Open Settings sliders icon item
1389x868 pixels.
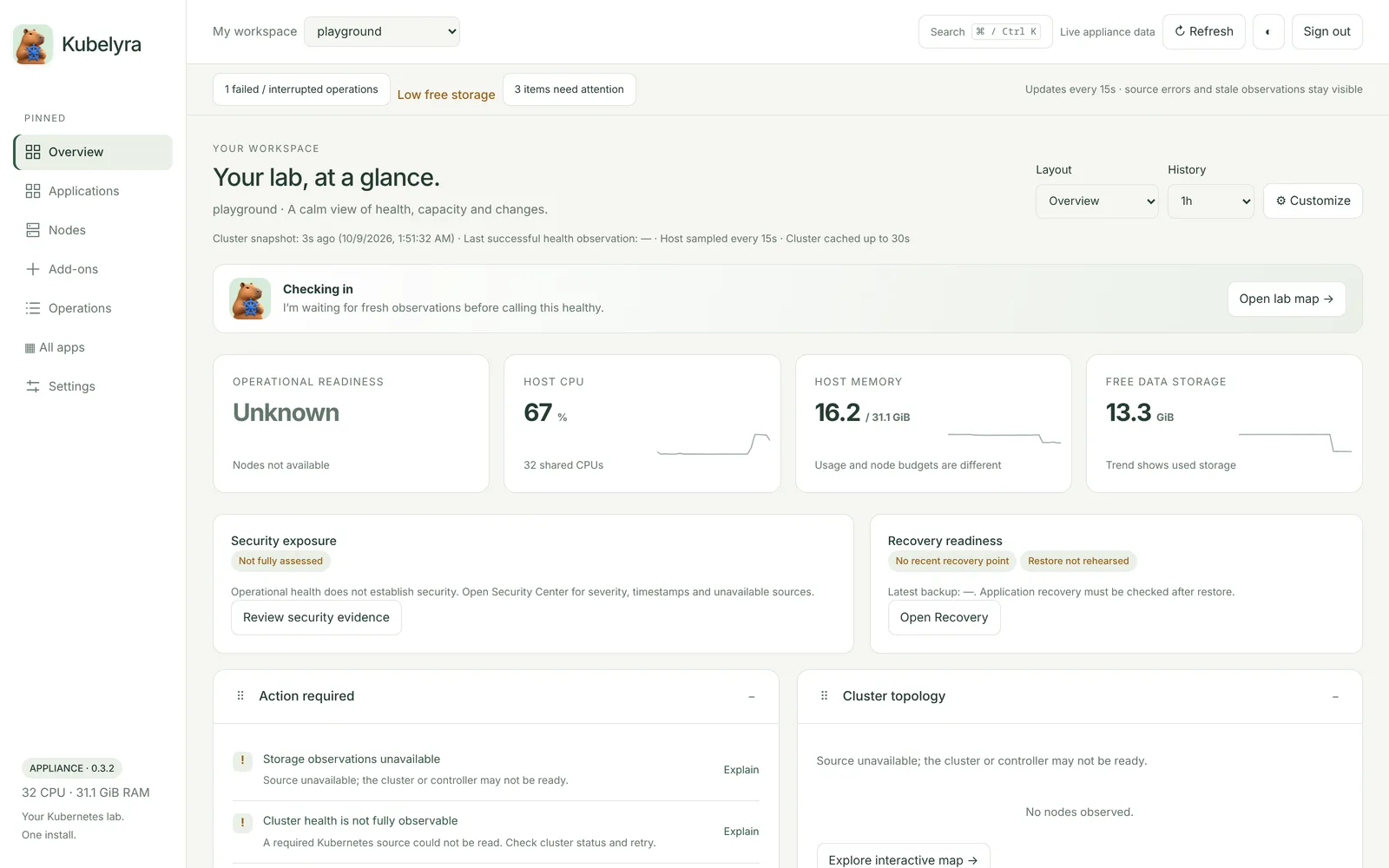tap(93, 386)
